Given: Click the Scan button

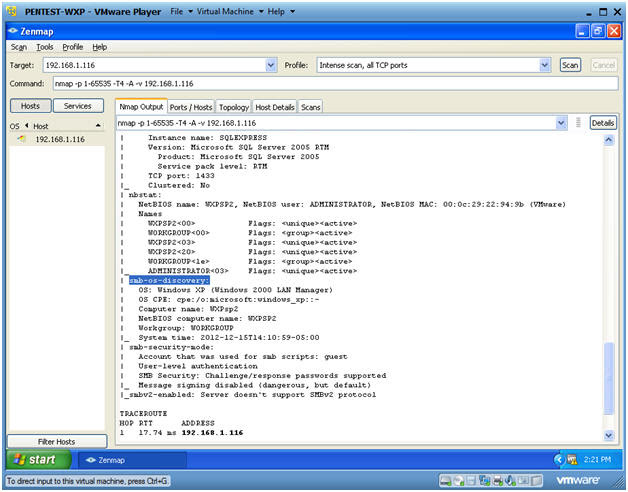Looking at the screenshot, I should [570, 65].
